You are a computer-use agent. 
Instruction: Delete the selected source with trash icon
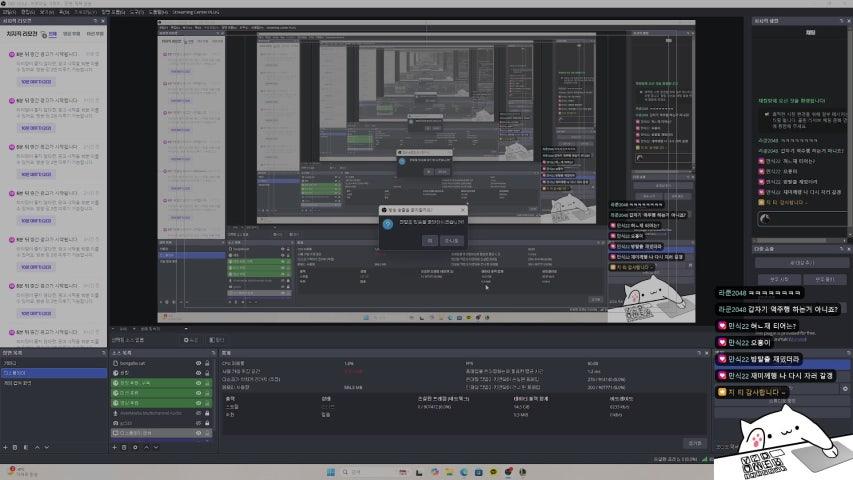point(125,446)
